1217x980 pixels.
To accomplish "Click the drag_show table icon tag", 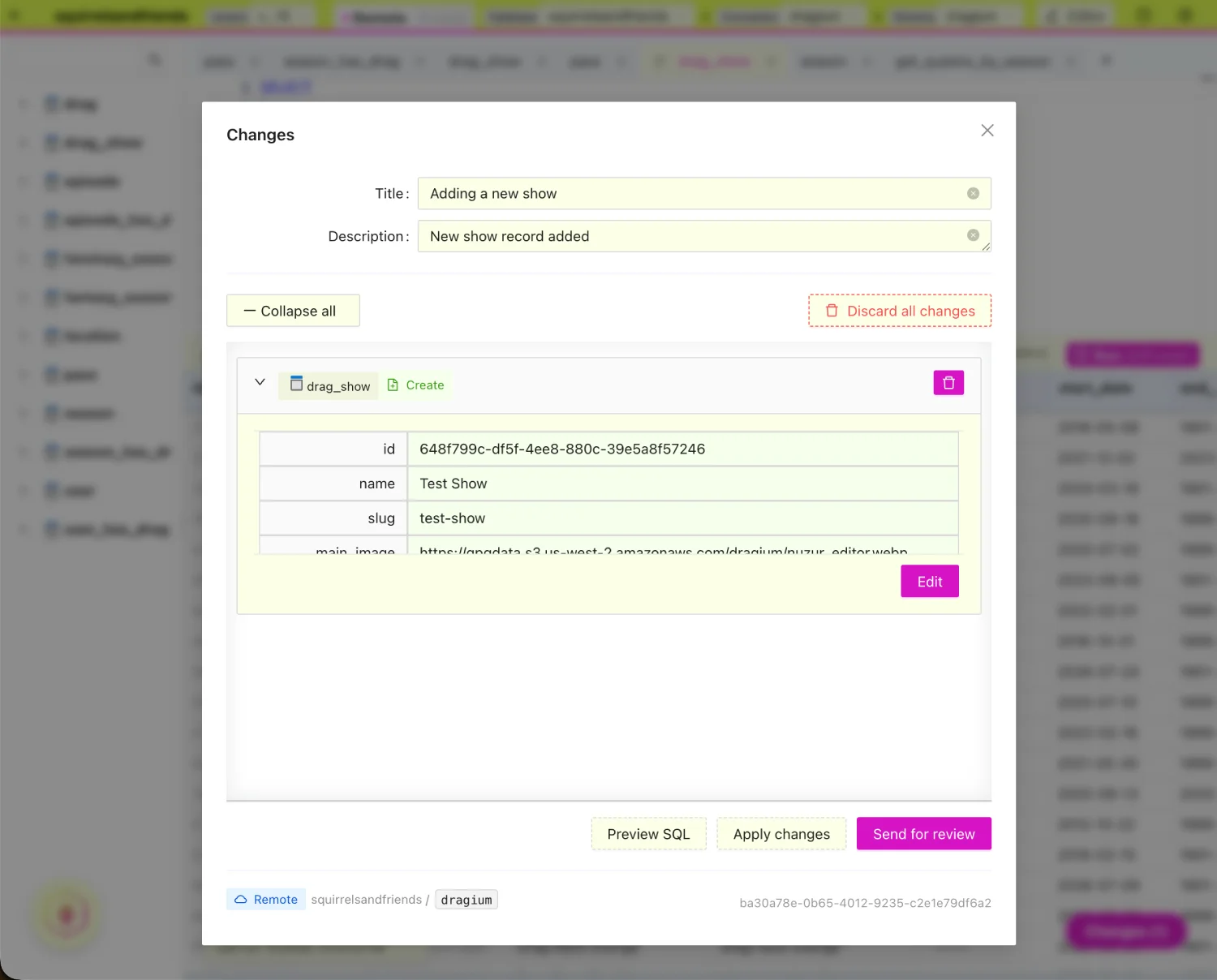I will pyautogui.click(x=329, y=385).
